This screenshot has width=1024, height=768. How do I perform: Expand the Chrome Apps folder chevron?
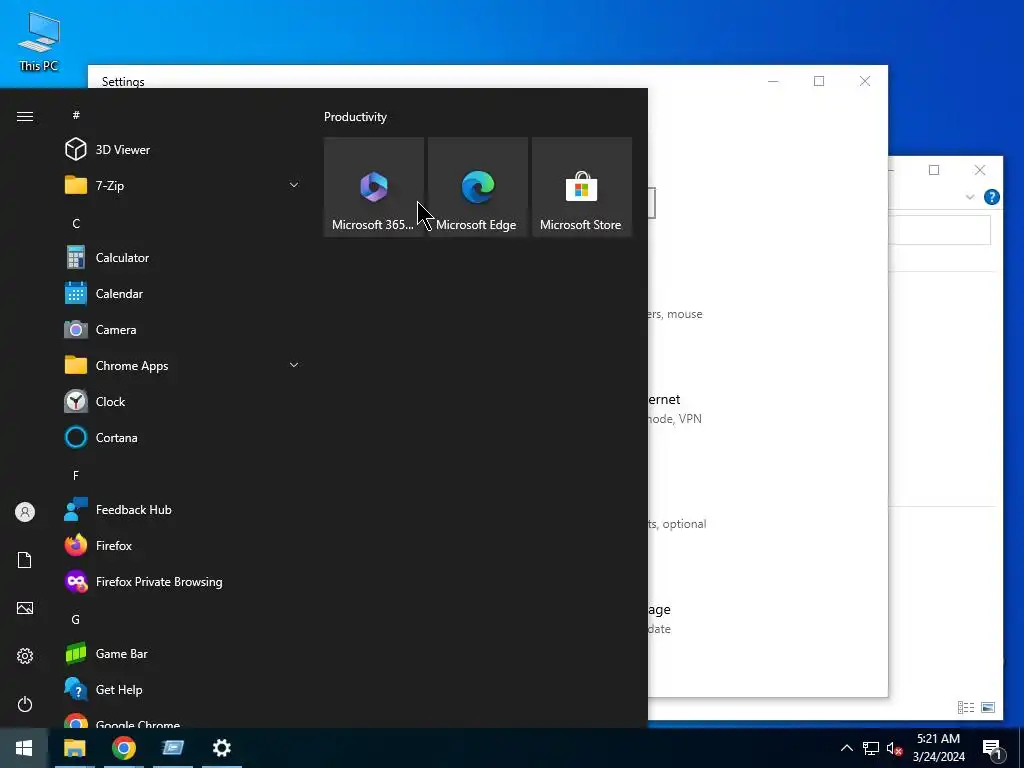294,365
